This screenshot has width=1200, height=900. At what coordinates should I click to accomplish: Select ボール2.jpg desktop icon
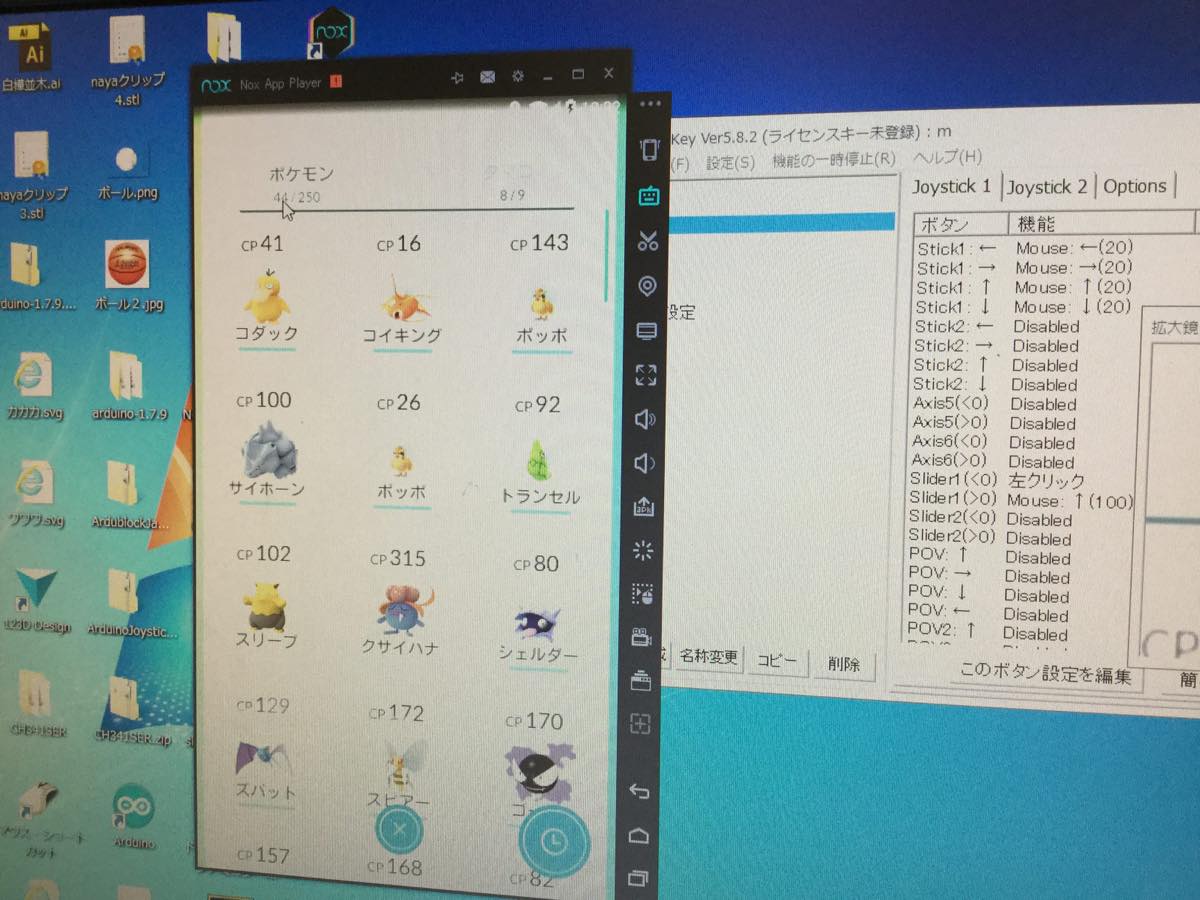point(126,277)
